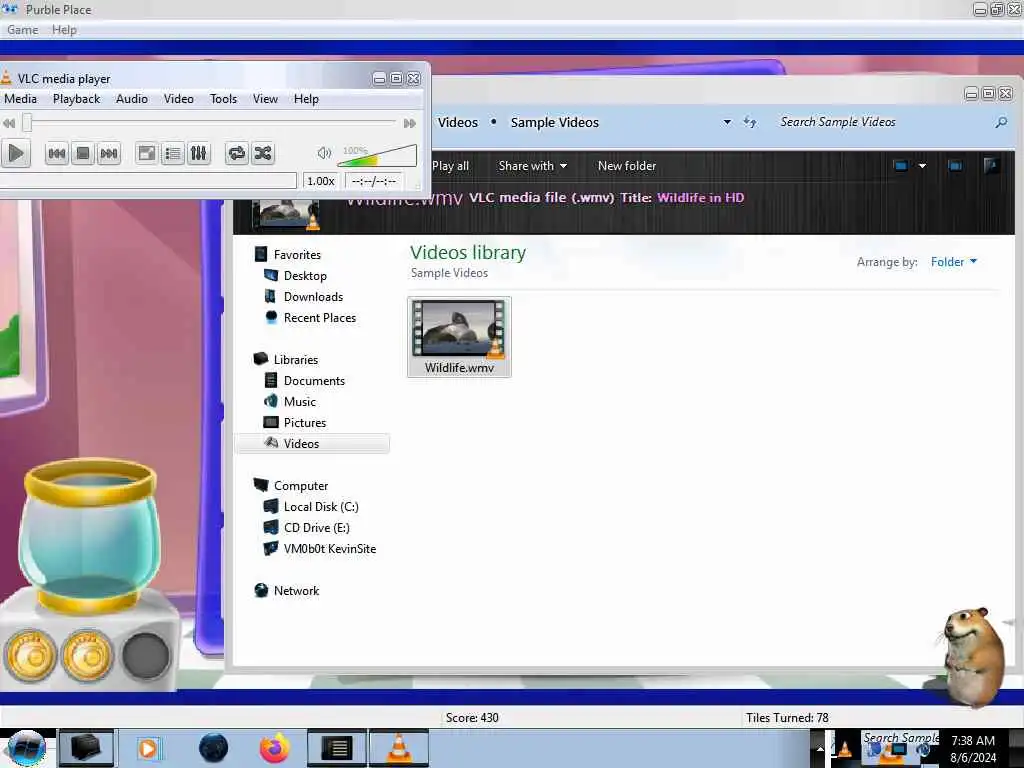Viewport: 1024px width, 768px height.
Task: Open Recent Places
Action: pos(320,317)
